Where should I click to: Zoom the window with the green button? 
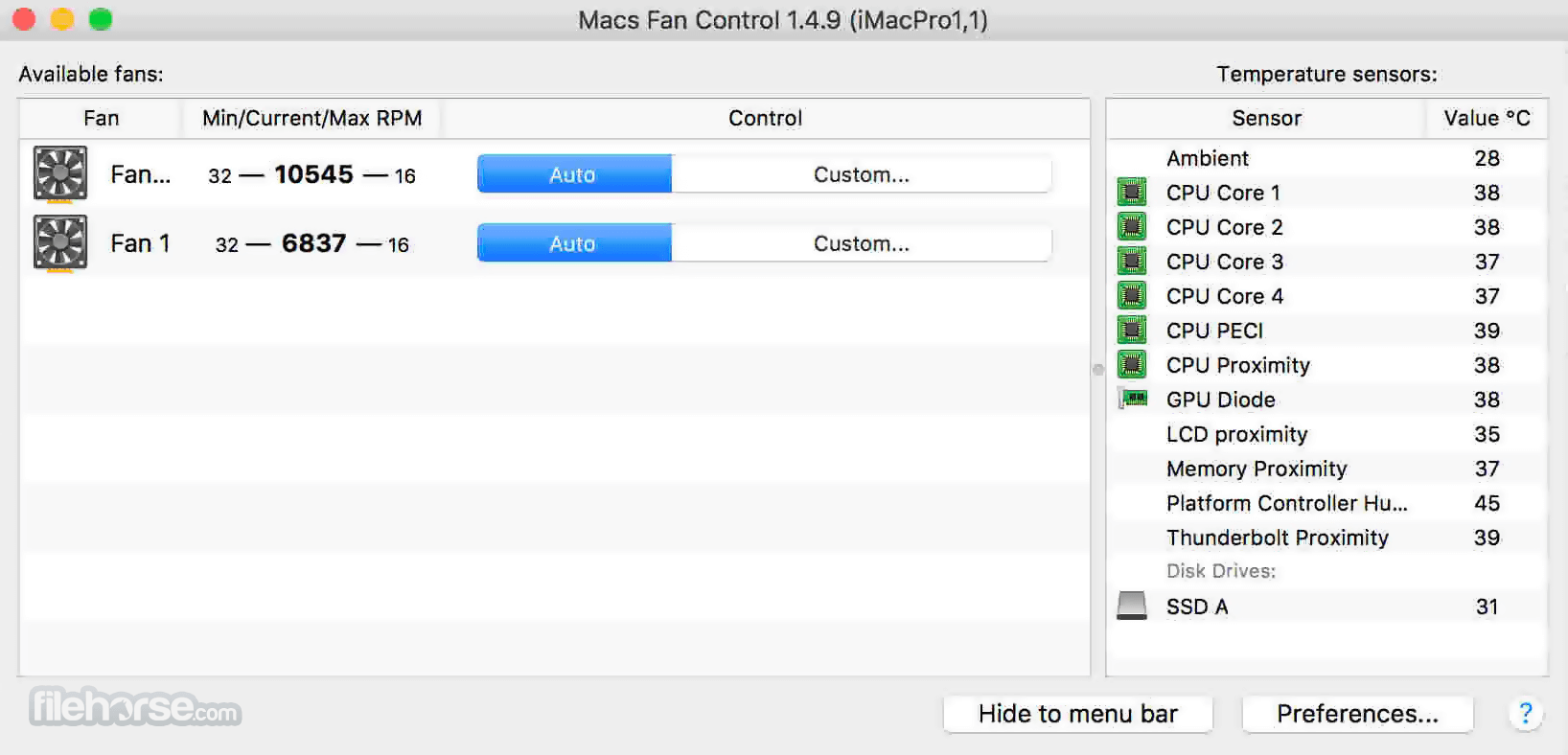pos(101,19)
